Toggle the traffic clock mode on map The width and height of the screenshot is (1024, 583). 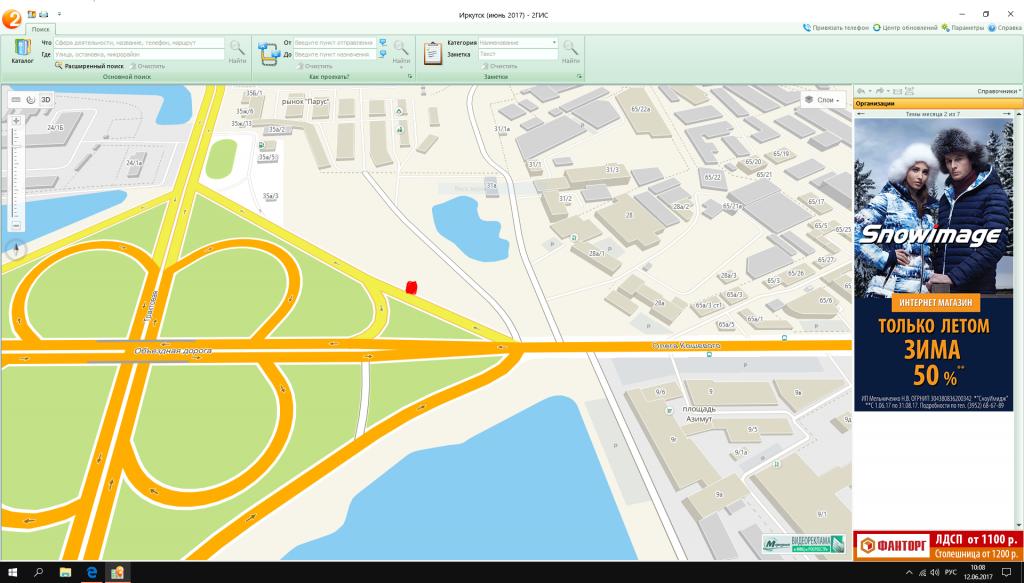[x=31, y=100]
